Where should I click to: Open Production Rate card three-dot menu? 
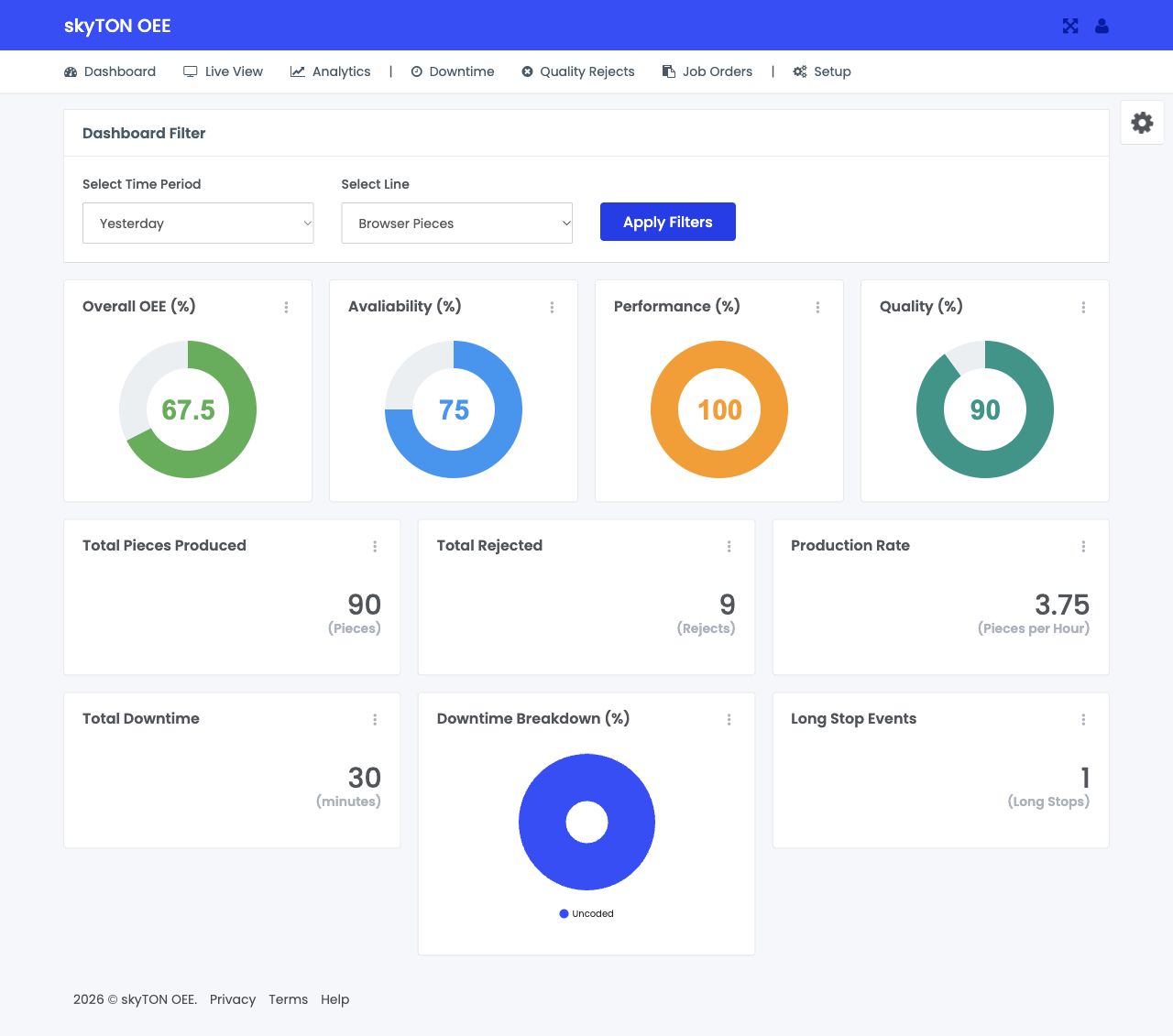tap(1083, 547)
